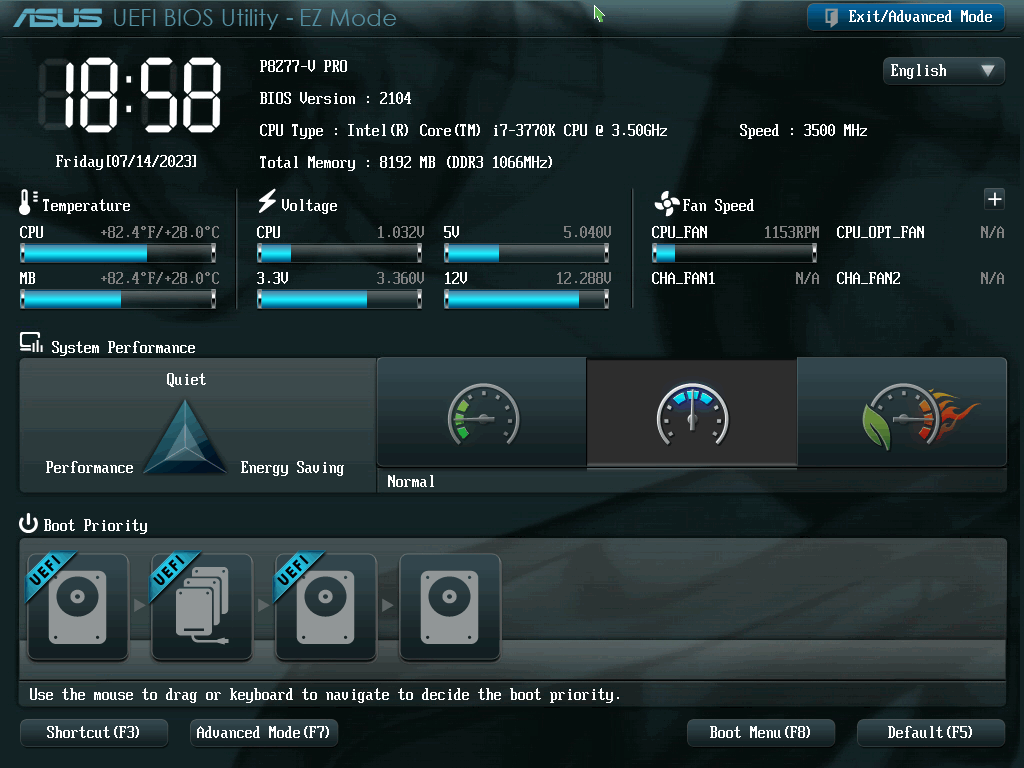Click the 5V voltage bar
Viewport: 1024px width, 768px height.
click(526, 253)
